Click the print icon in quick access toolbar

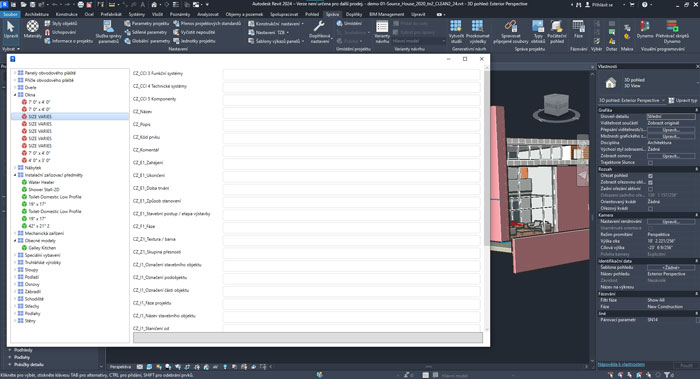(x=80, y=4)
